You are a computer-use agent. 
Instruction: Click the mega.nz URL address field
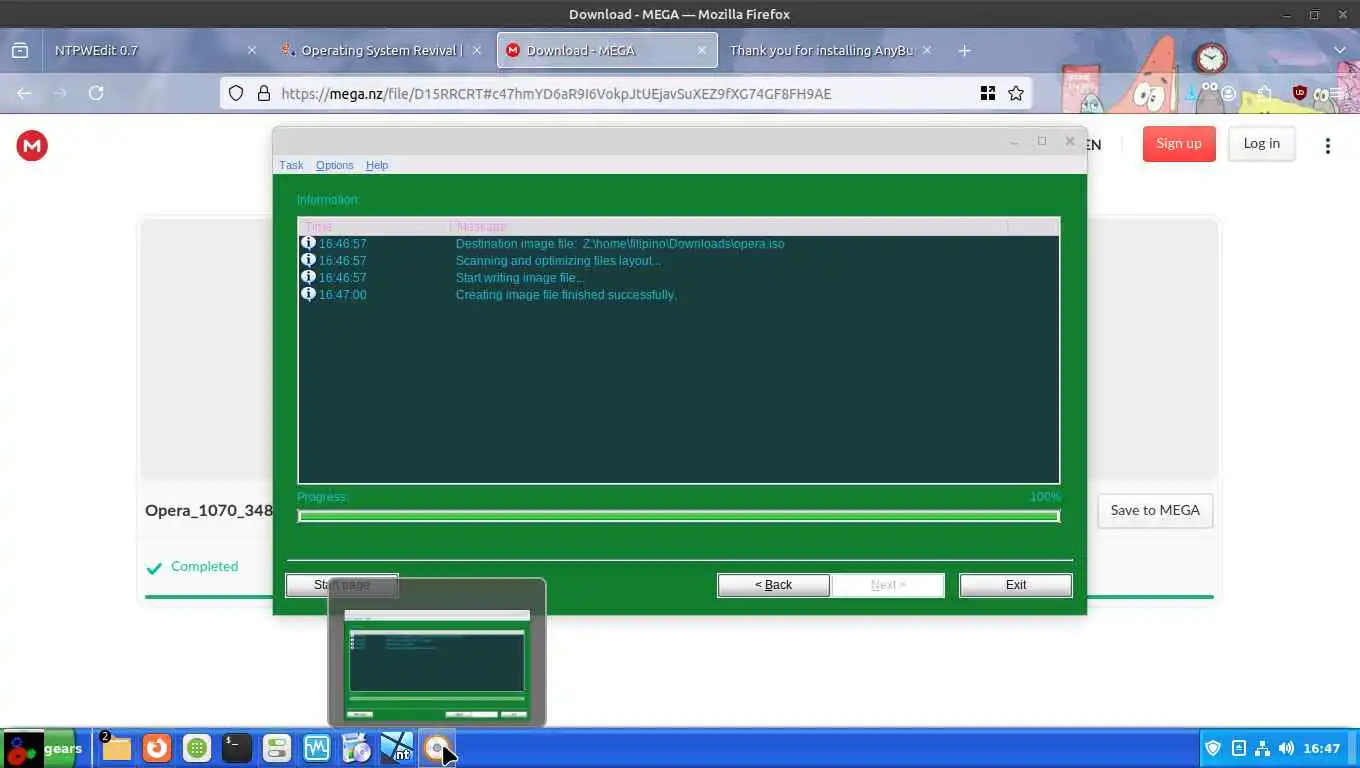pyautogui.click(x=625, y=93)
